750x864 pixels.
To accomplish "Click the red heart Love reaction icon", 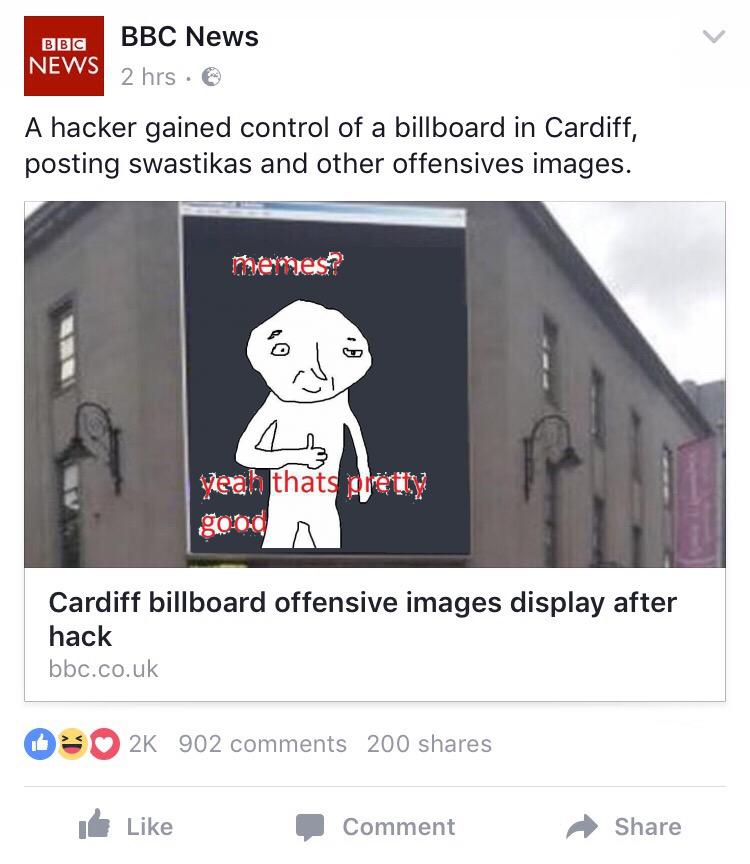I will pyautogui.click(x=105, y=744).
